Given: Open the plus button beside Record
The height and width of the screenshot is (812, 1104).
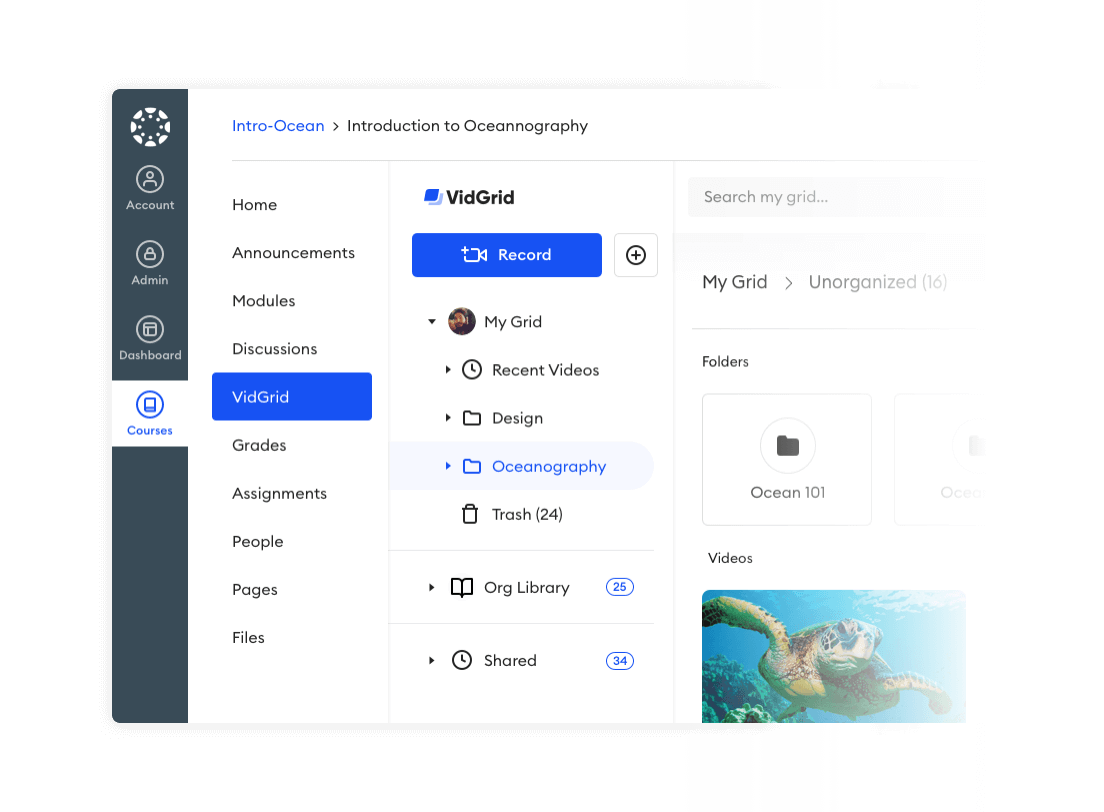Looking at the screenshot, I should click(636, 255).
